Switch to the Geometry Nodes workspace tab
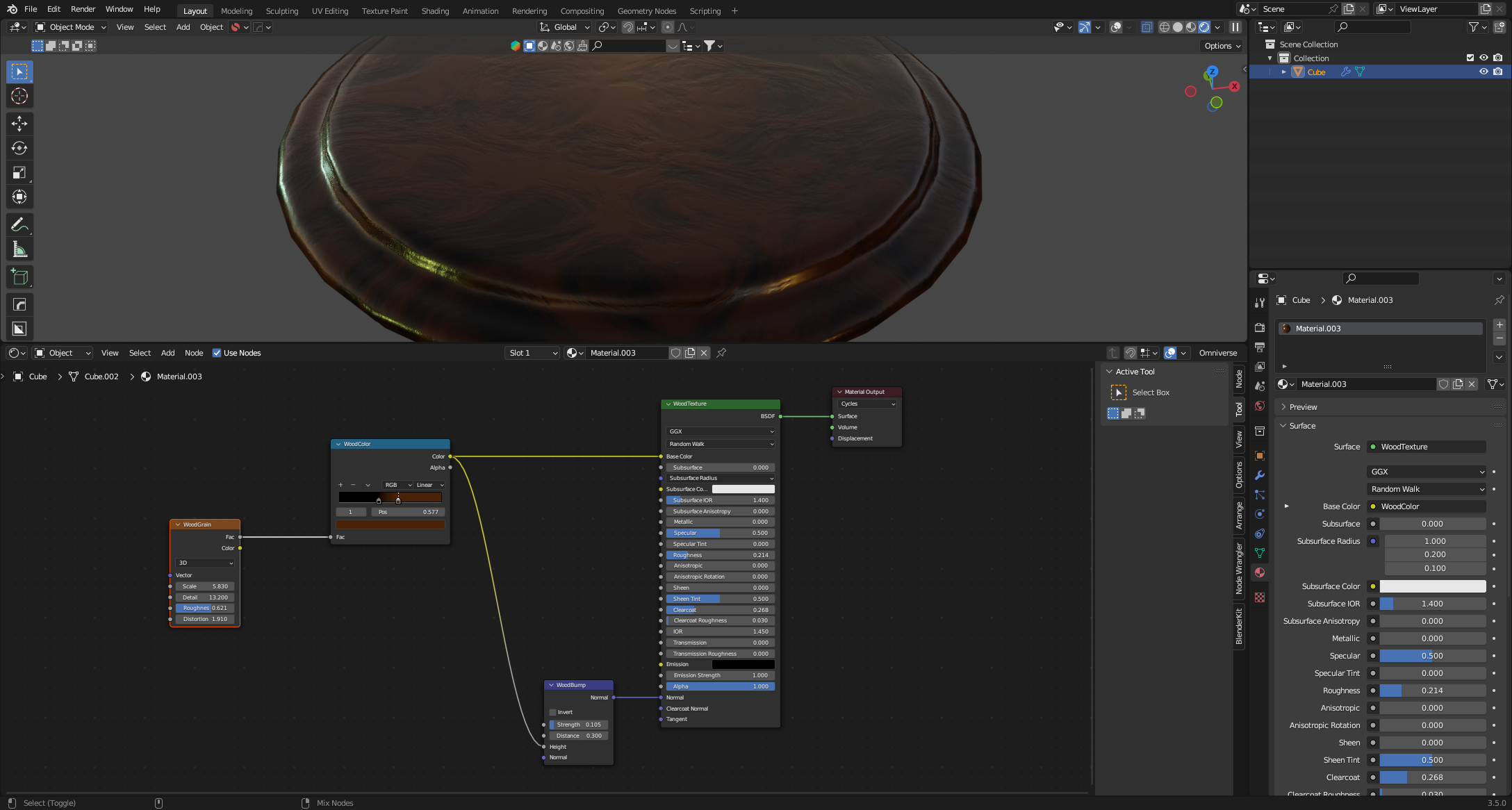The width and height of the screenshot is (1512, 810). (x=647, y=10)
